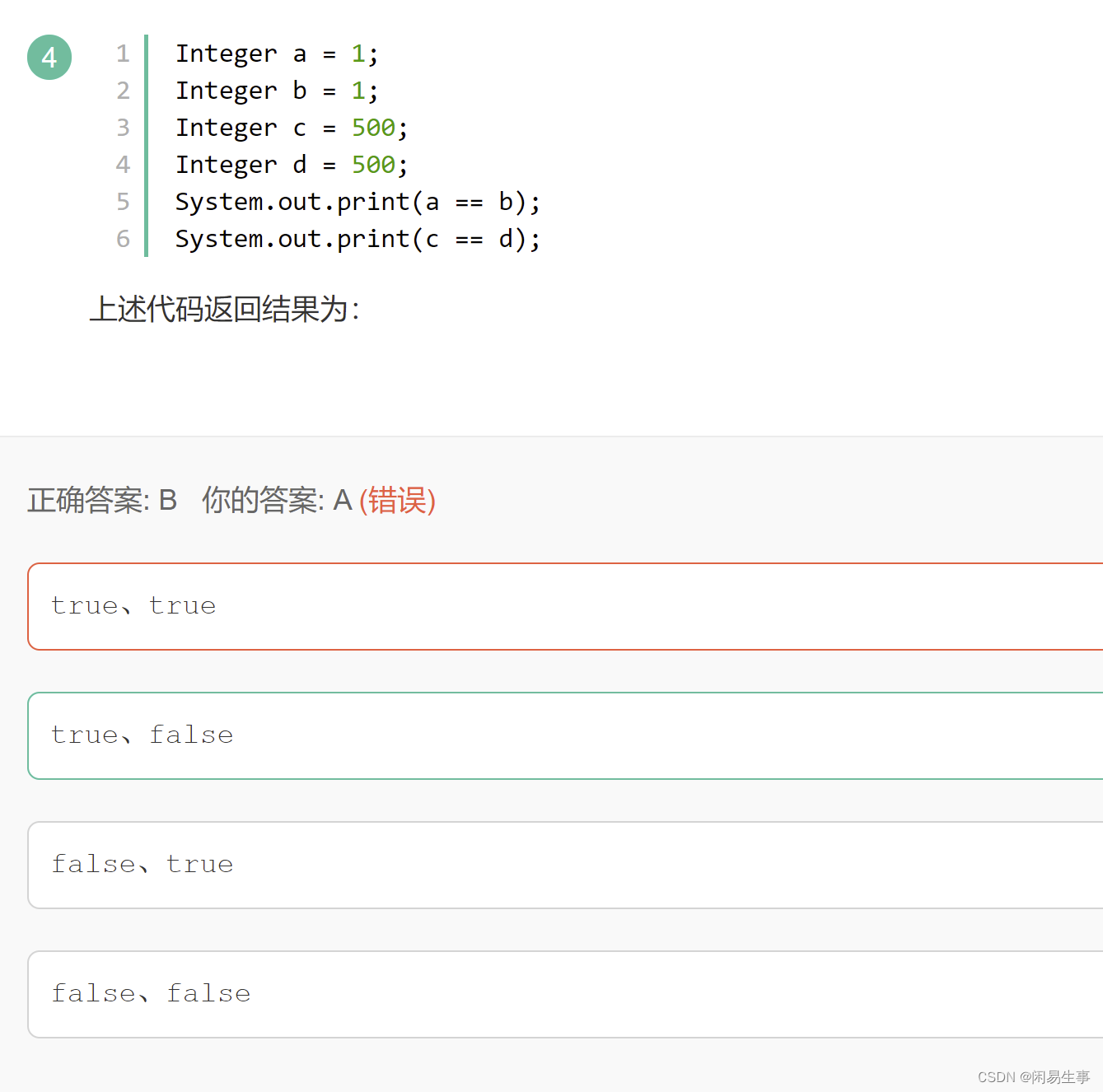Click the "System.out.print(c == d);" line
This screenshot has width=1103, height=1092.
coord(358,239)
